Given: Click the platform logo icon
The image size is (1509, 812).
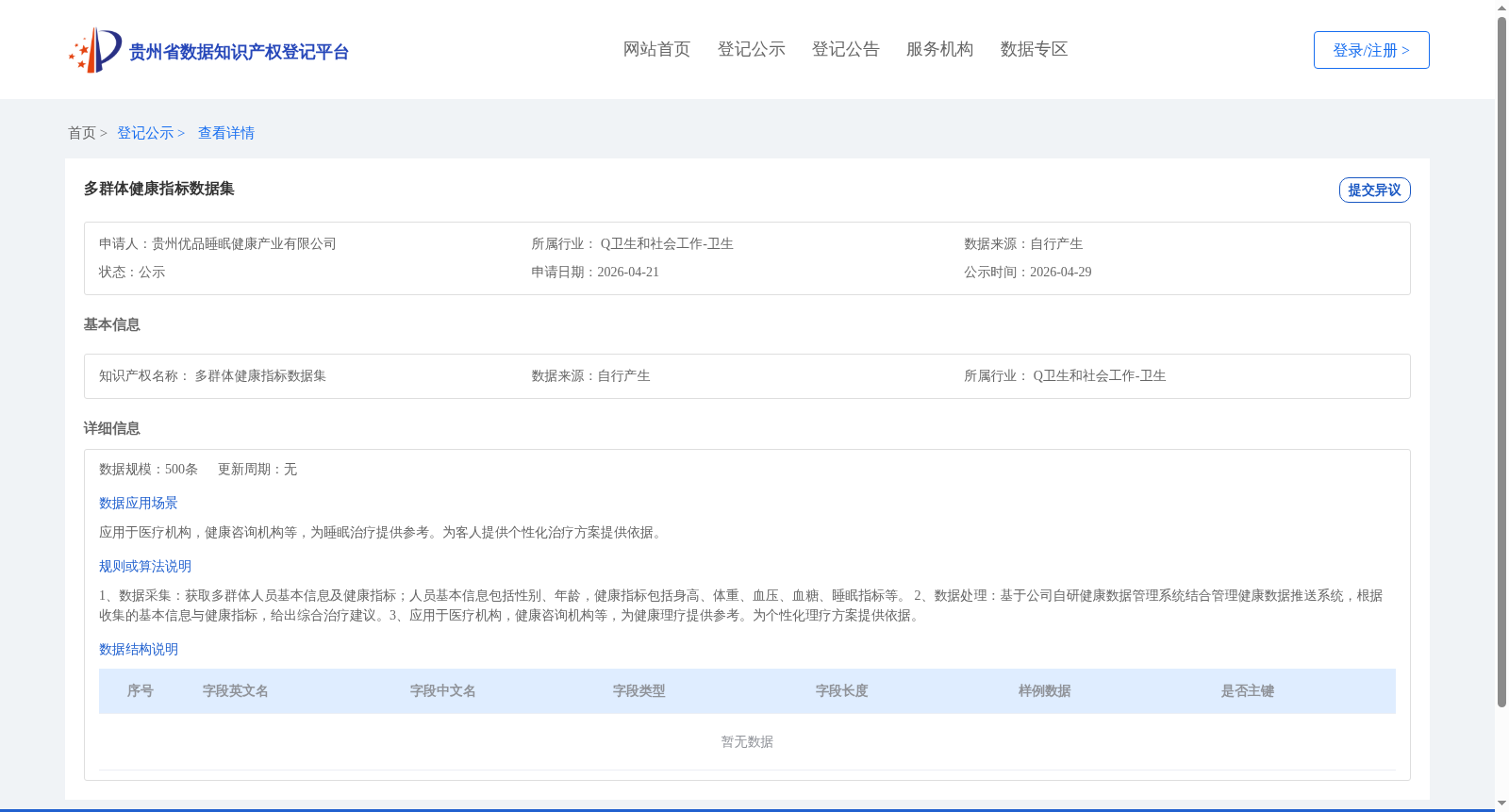Looking at the screenshot, I should [x=95, y=50].
